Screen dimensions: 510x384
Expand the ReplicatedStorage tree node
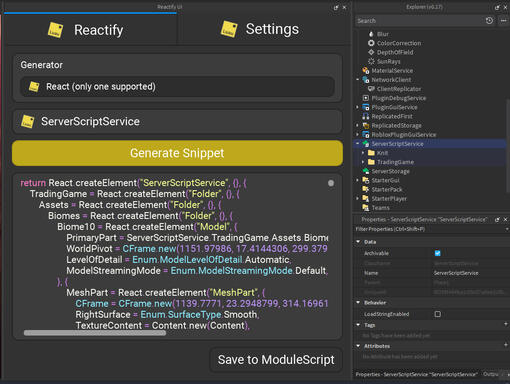358,125
